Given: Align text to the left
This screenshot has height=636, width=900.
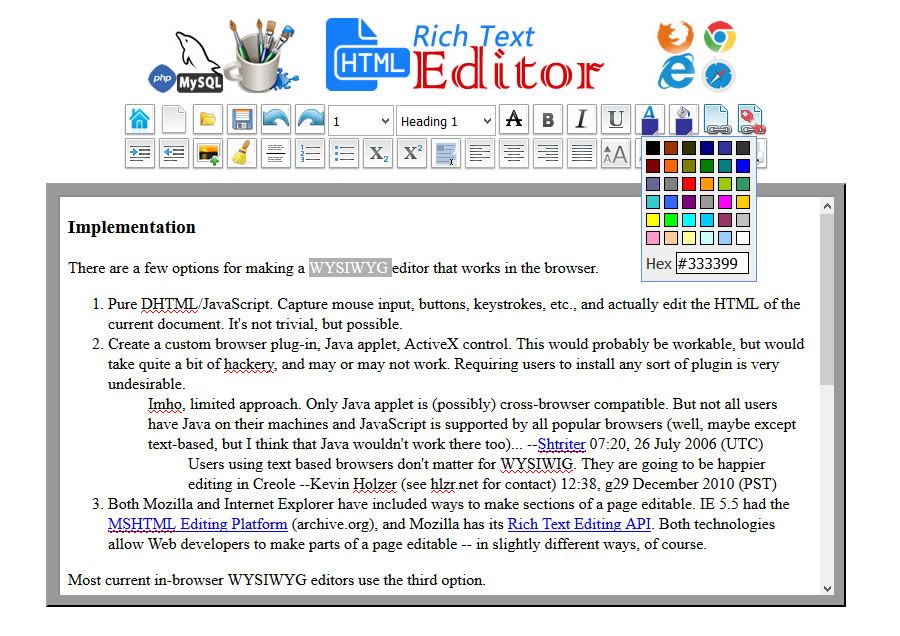Looking at the screenshot, I should [x=480, y=153].
